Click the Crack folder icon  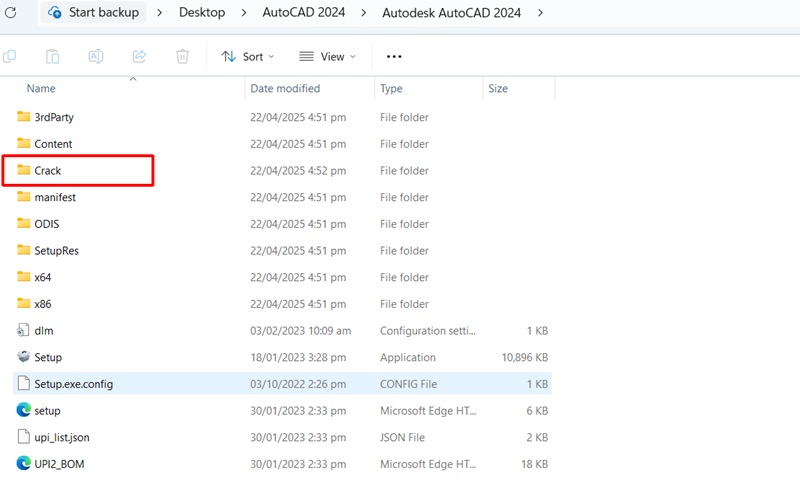pyautogui.click(x=23, y=169)
